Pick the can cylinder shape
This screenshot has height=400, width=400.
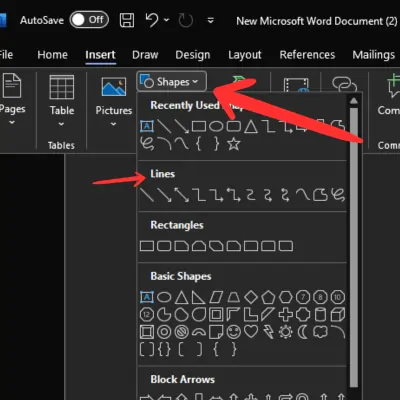click(x=320, y=314)
